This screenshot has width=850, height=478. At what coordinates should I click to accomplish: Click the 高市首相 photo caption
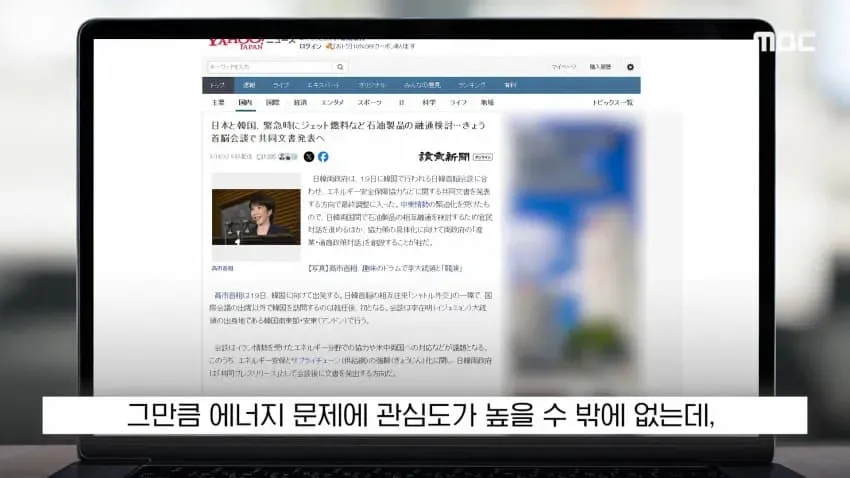[x=222, y=268]
